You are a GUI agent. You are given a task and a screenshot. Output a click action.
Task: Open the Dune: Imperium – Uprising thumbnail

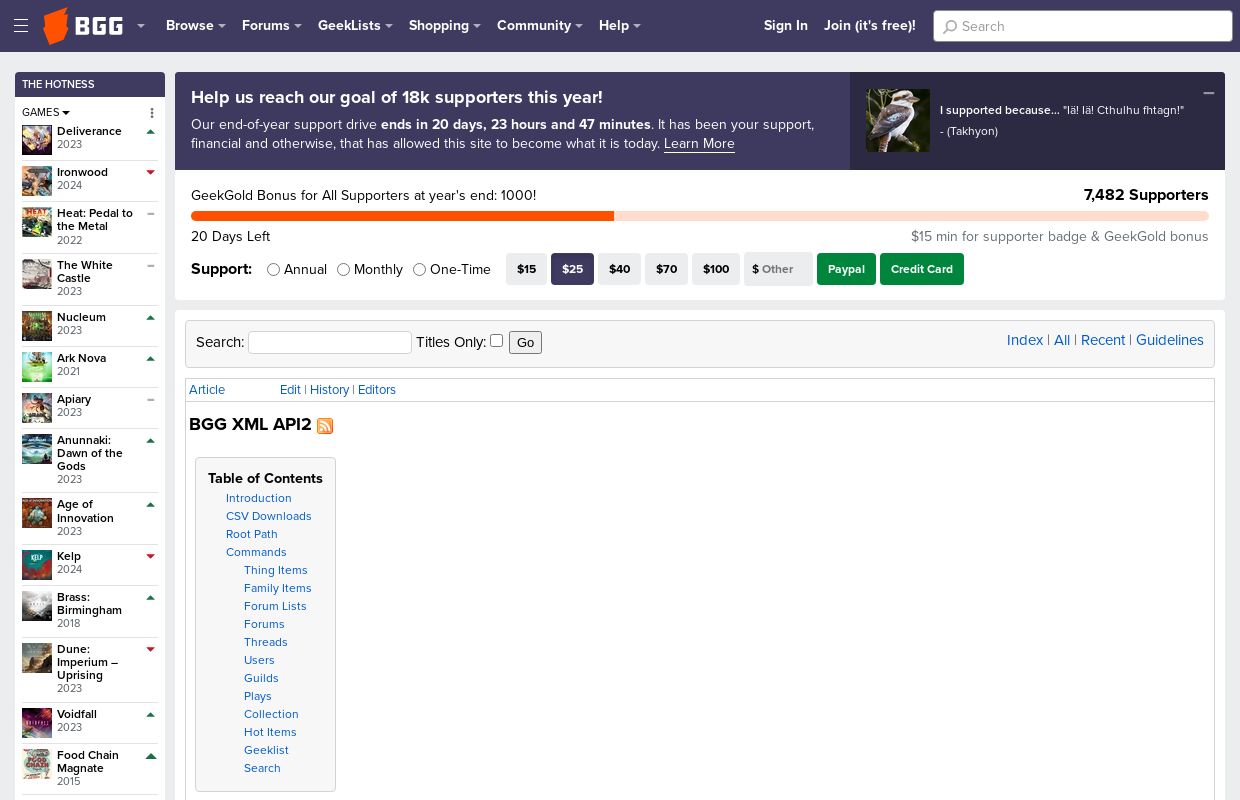[37, 657]
